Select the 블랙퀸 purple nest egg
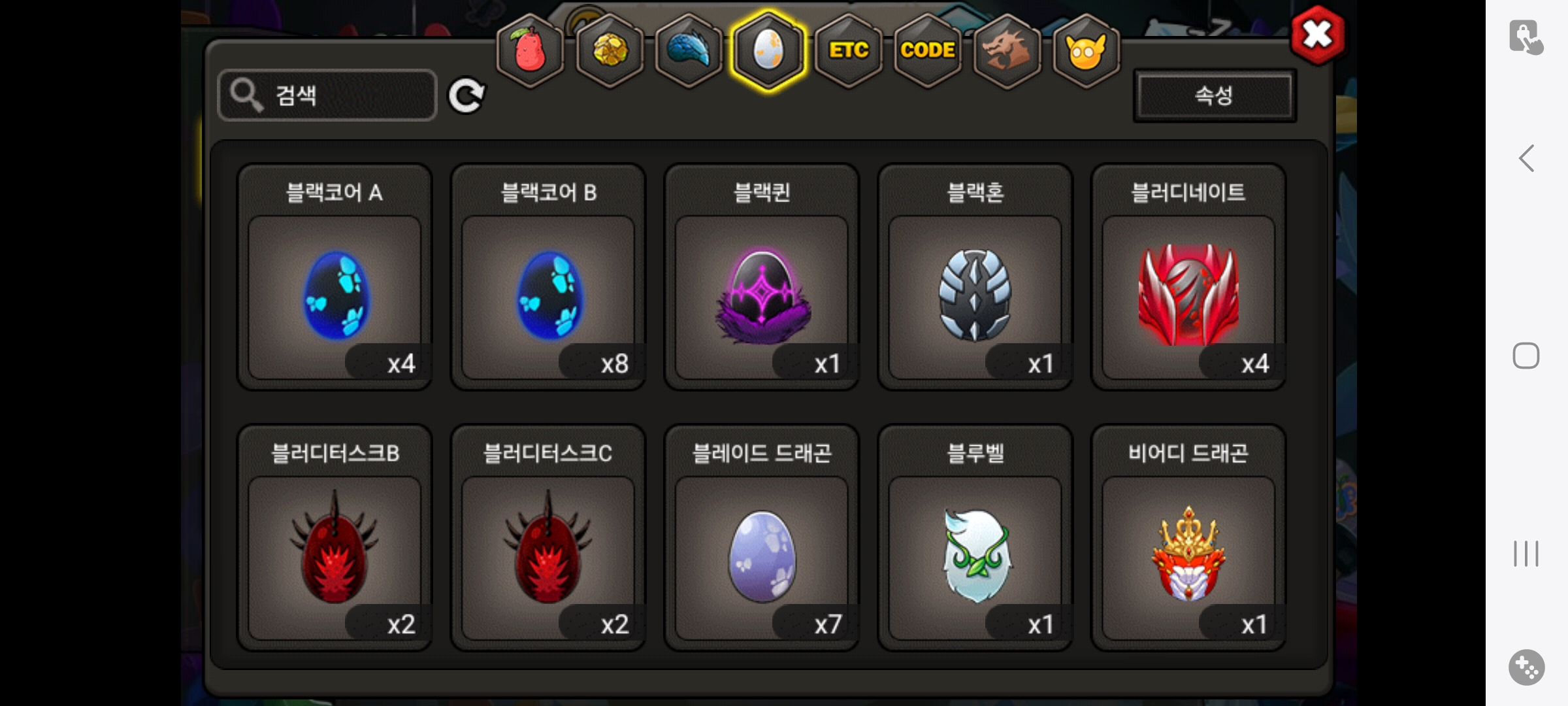Viewport: 1568px width, 706px height. click(x=762, y=277)
